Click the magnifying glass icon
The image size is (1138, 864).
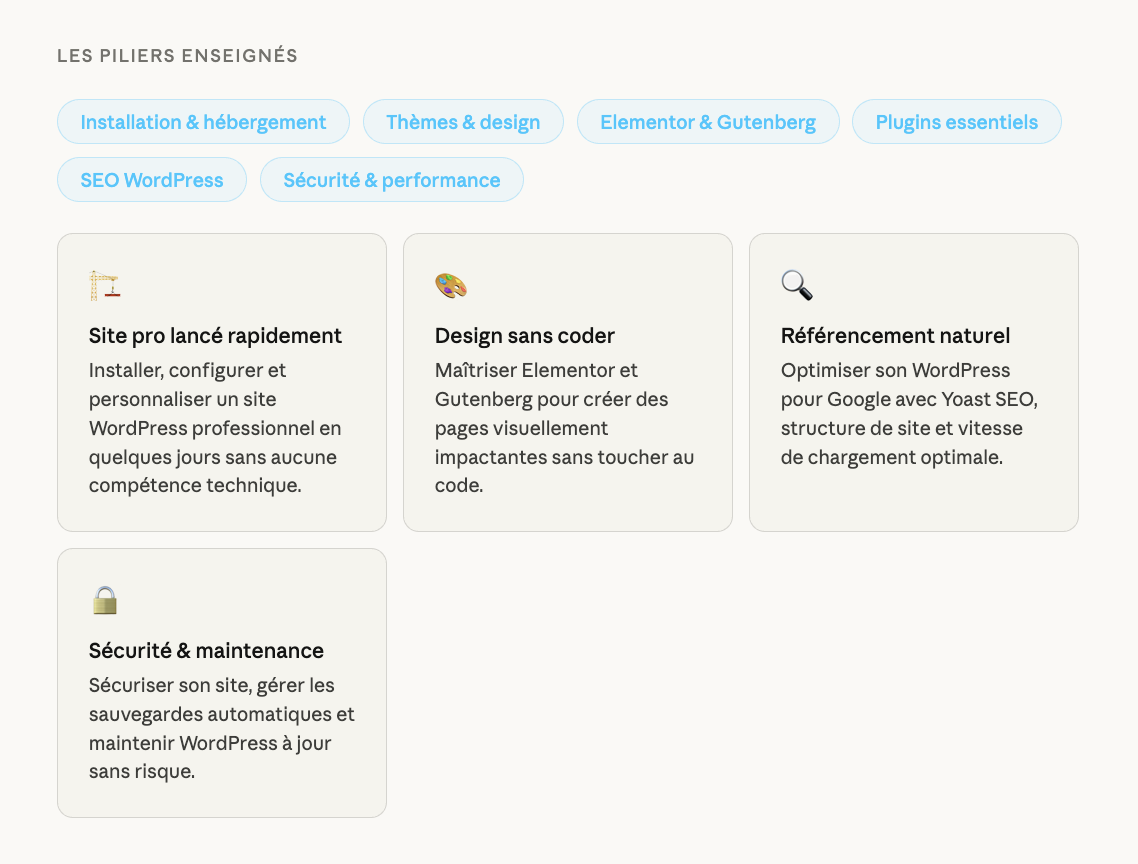point(797,286)
